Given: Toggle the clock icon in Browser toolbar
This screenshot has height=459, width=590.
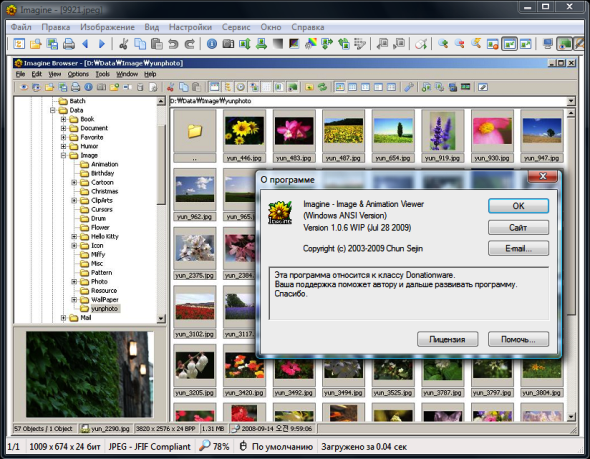Looking at the screenshot, I should click(x=240, y=87).
